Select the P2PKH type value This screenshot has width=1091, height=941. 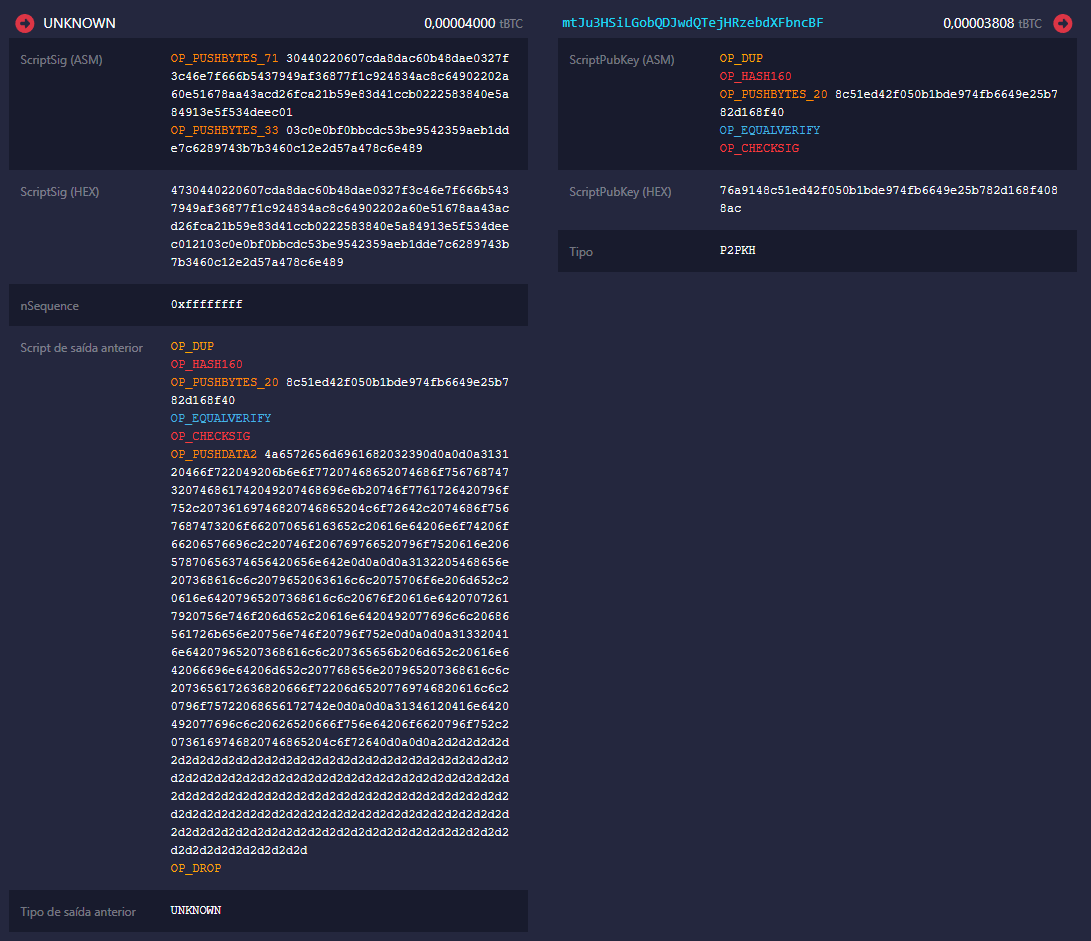(736, 251)
